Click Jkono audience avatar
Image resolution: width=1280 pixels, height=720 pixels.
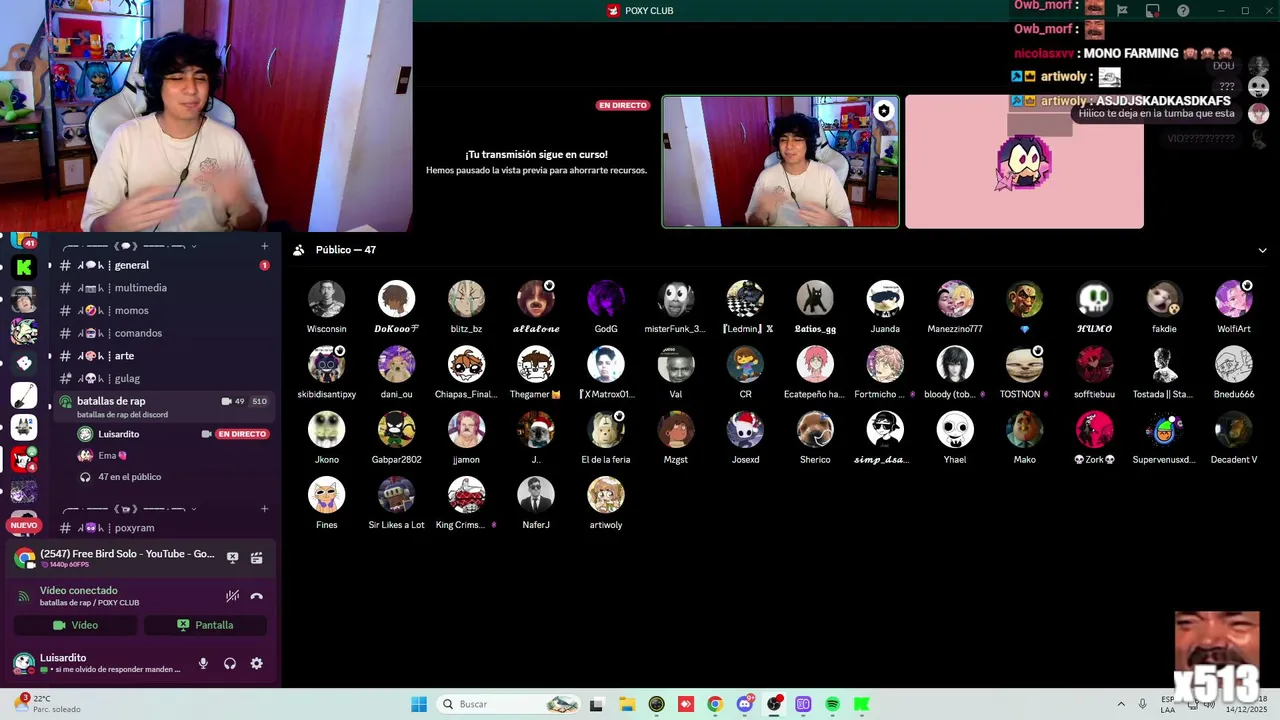click(x=326, y=430)
